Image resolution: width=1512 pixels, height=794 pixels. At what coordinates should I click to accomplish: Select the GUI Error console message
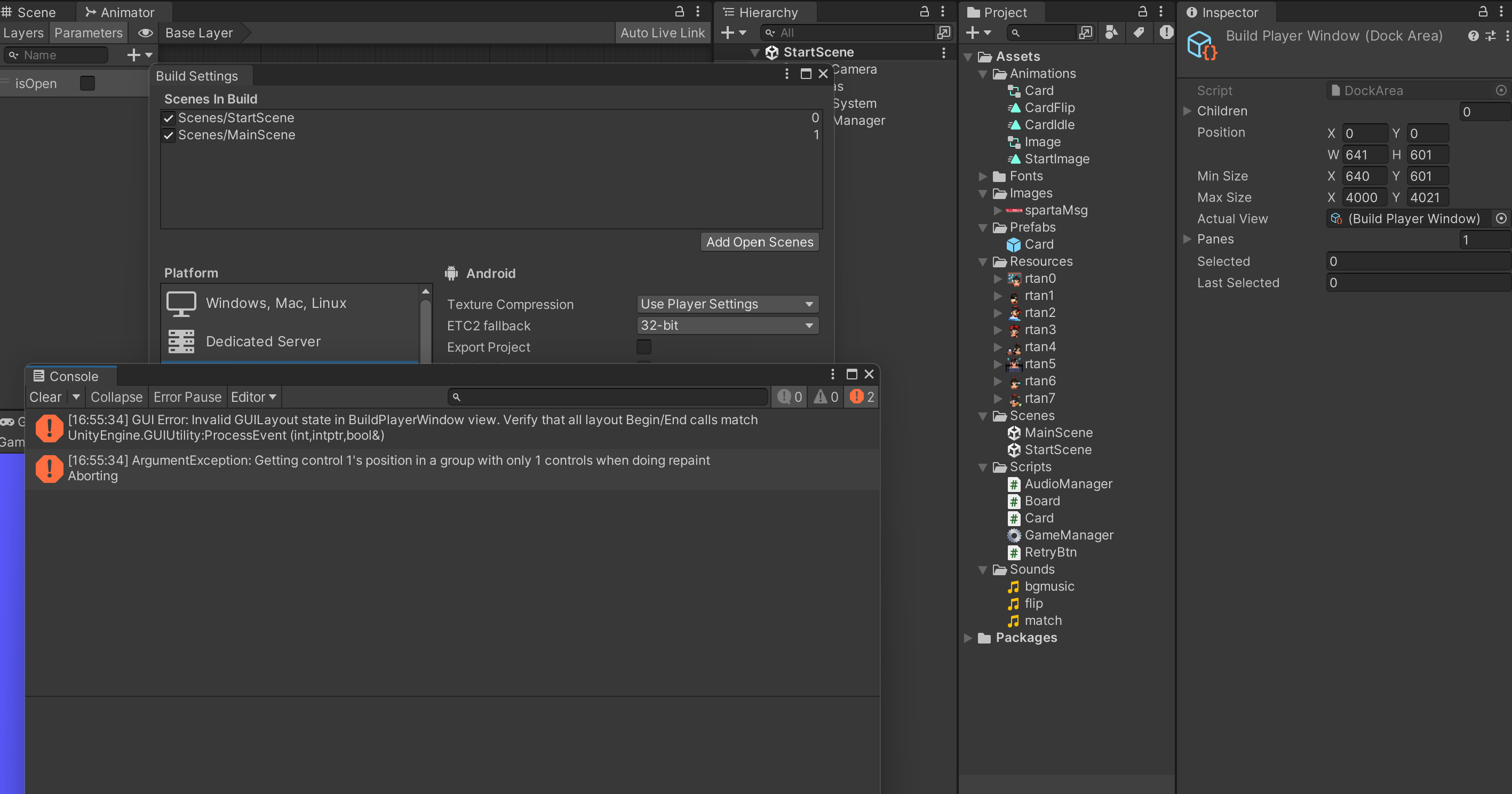(x=452, y=428)
